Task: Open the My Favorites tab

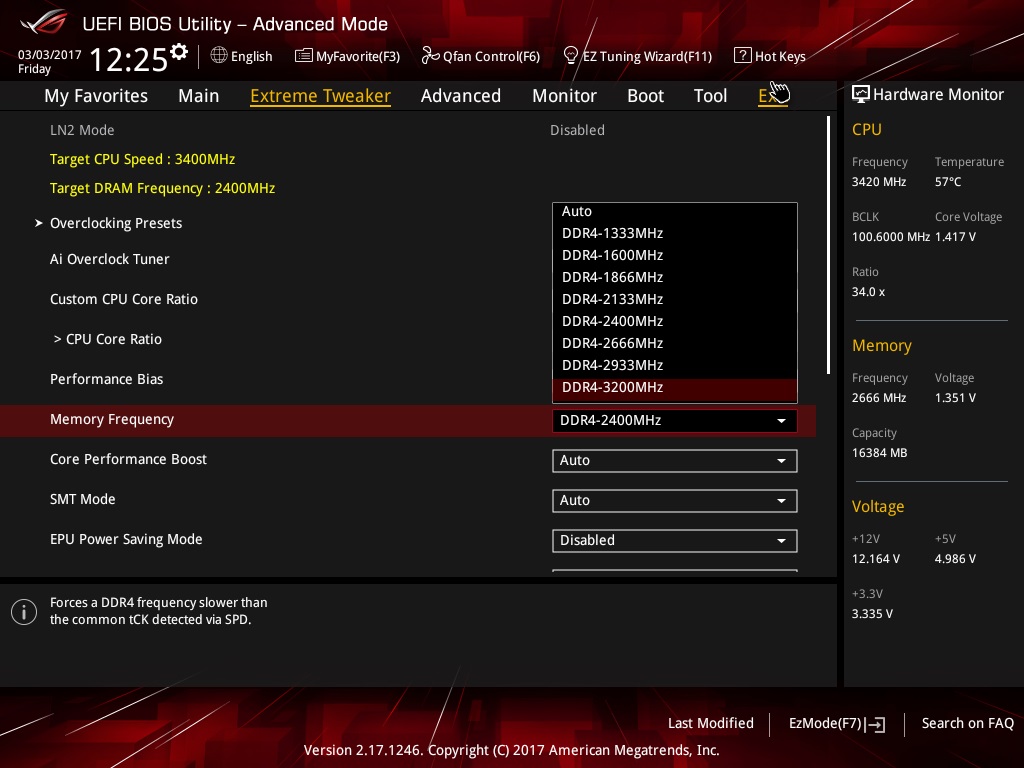Action: pos(96,96)
